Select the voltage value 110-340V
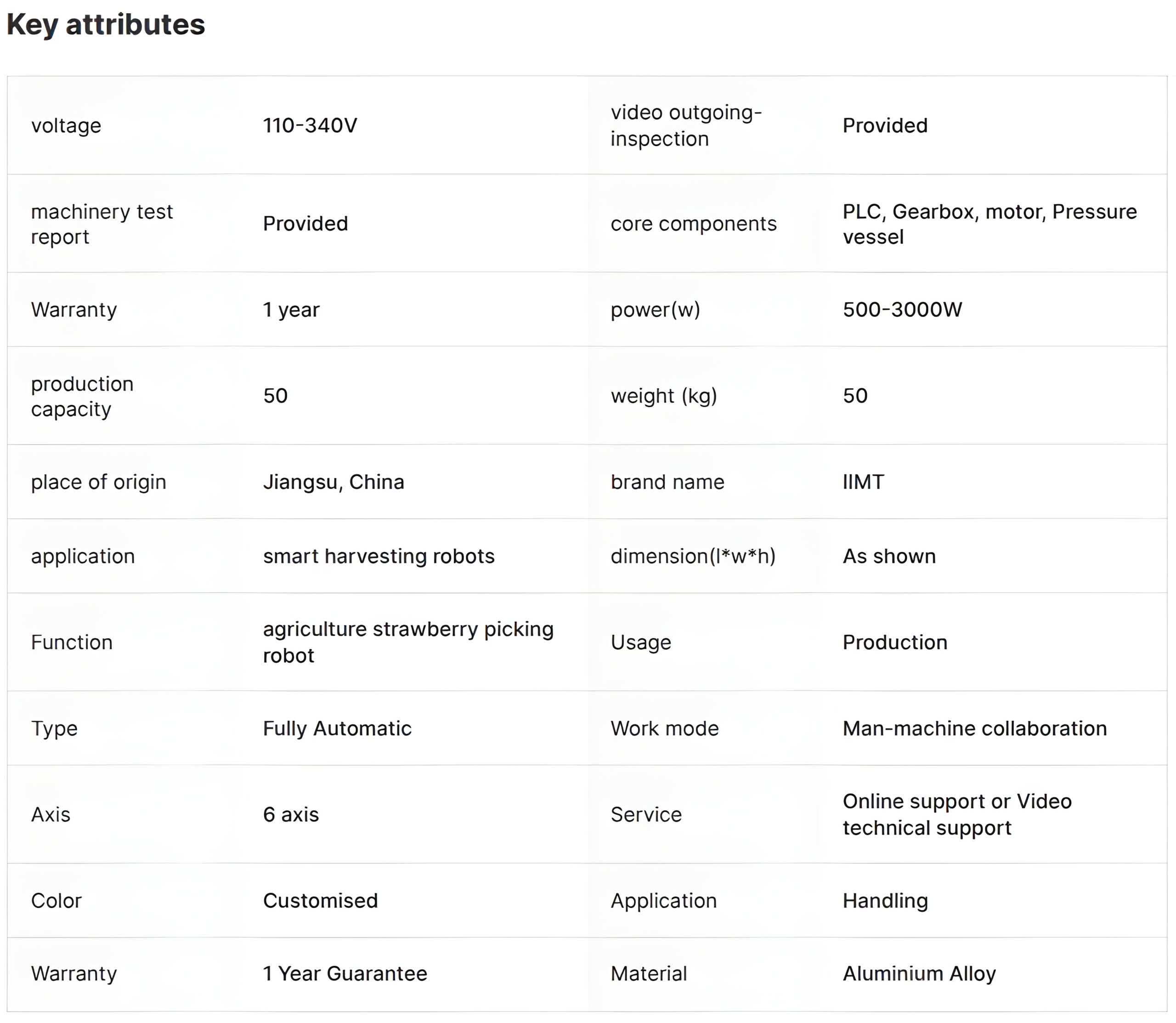 [x=310, y=125]
